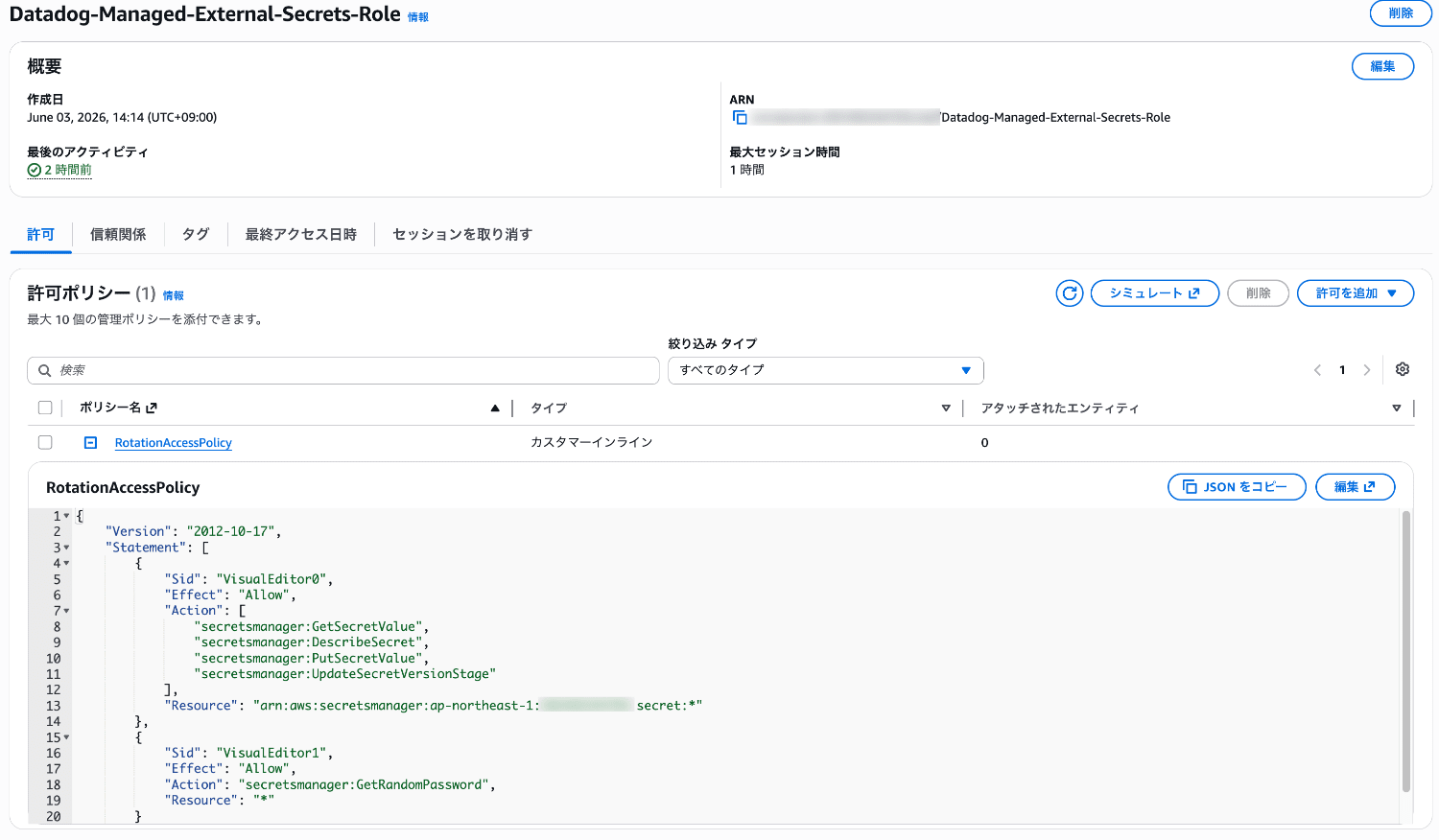Image resolution: width=1439 pixels, height=840 pixels.
Task: Click the シミュレート button
Action: pyautogui.click(x=1155, y=293)
